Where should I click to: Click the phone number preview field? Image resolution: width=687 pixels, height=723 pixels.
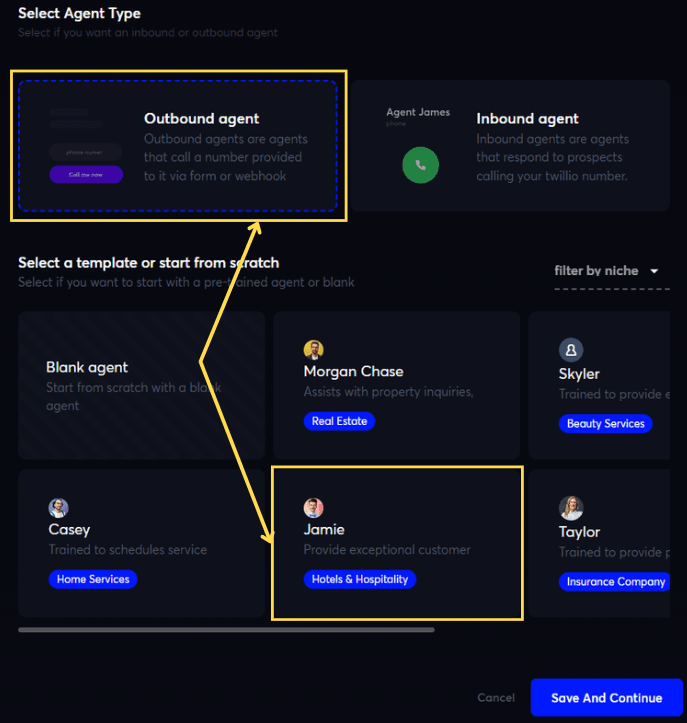(86, 152)
